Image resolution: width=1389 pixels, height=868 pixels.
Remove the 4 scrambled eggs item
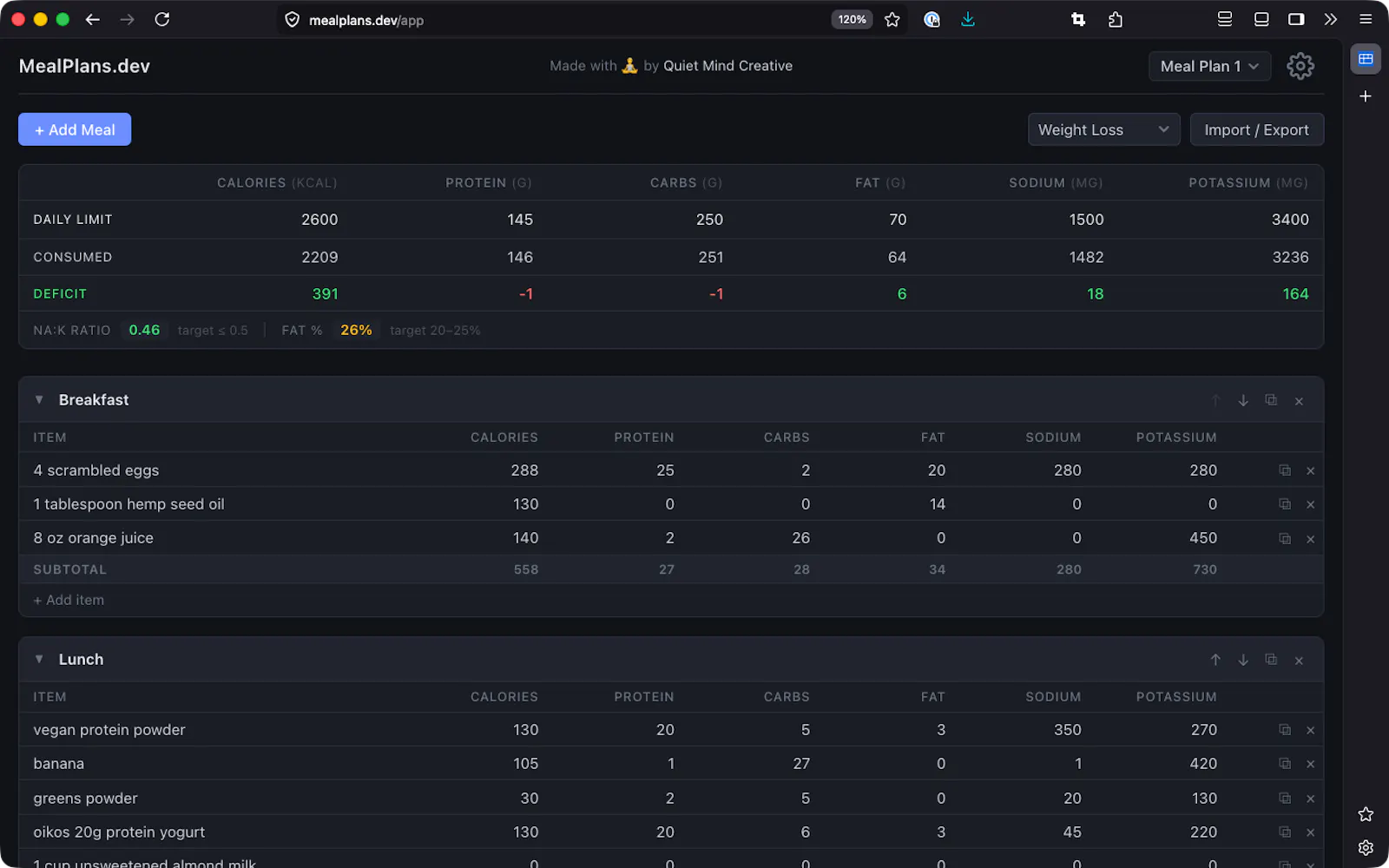pyautogui.click(x=1311, y=470)
